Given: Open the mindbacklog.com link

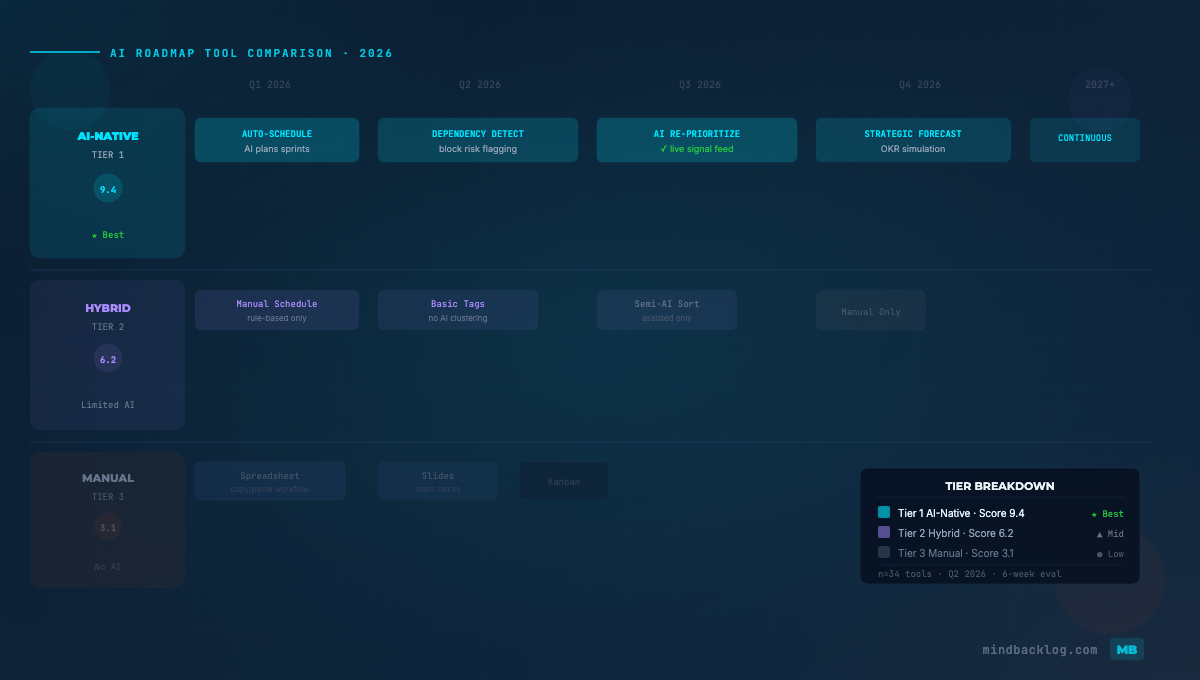Looking at the screenshot, I should point(1040,650).
